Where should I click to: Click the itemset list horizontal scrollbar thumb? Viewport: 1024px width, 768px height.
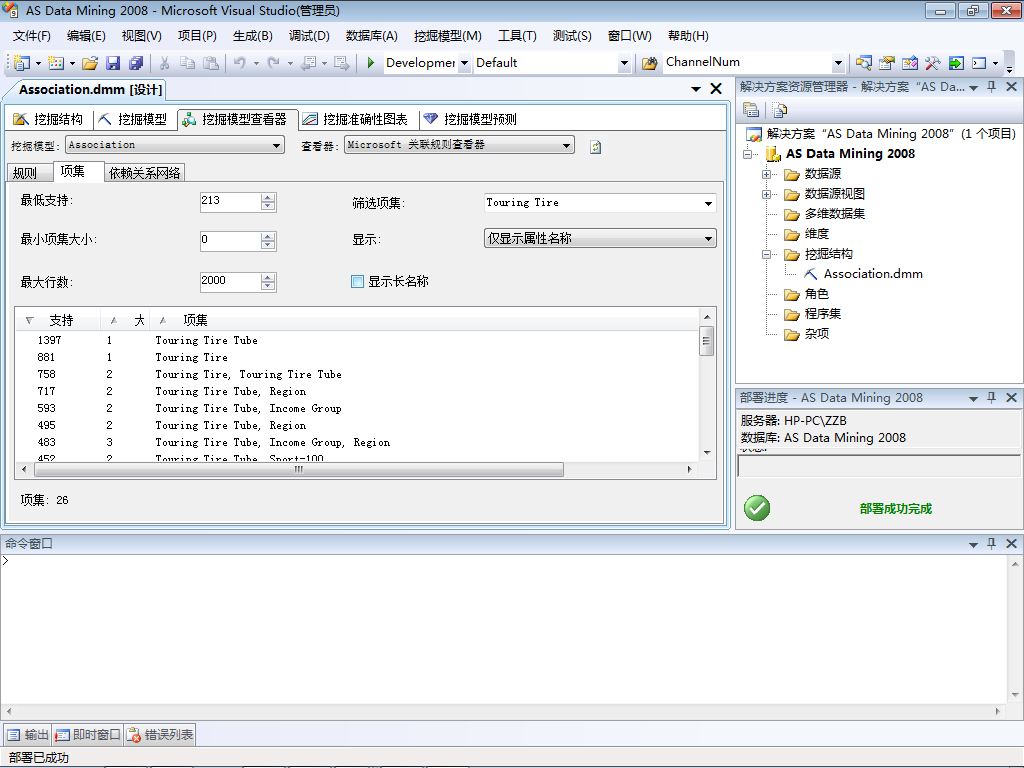pos(299,470)
